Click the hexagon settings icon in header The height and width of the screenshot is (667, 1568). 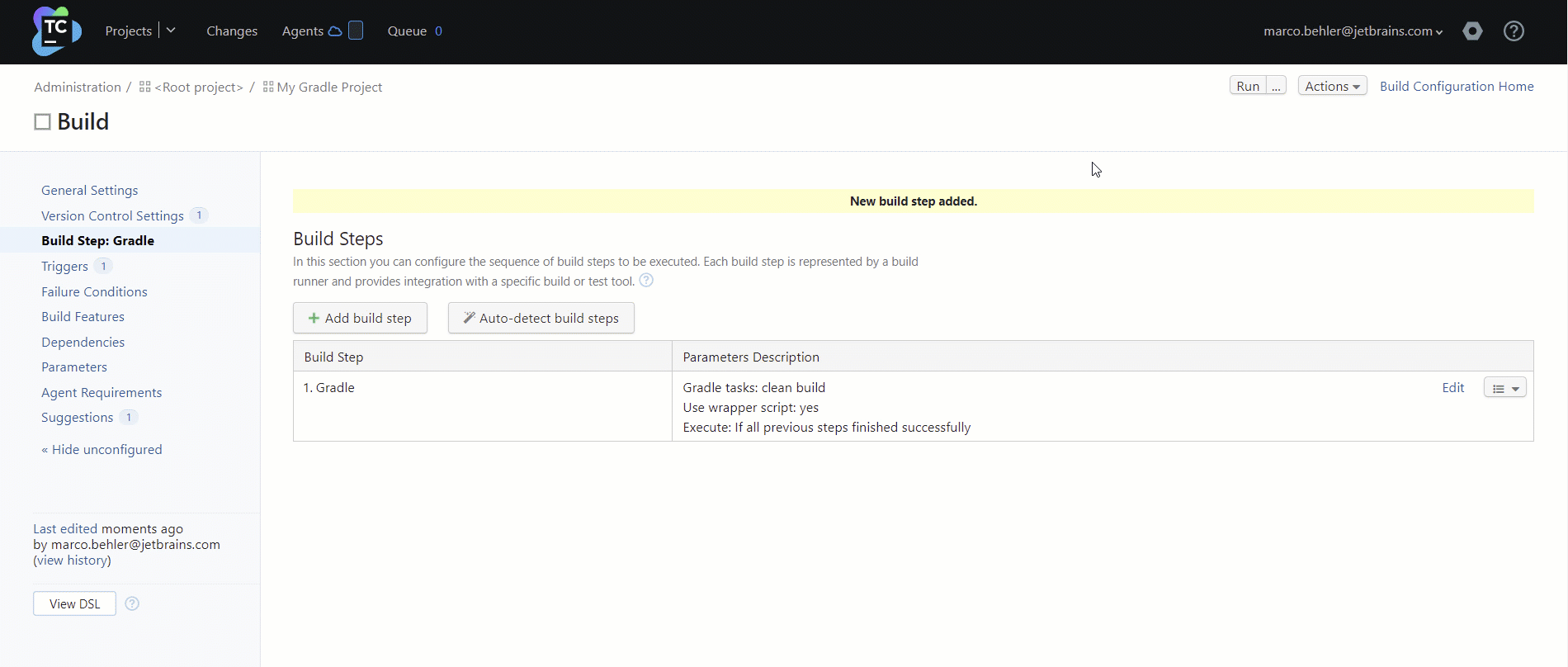click(1472, 31)
